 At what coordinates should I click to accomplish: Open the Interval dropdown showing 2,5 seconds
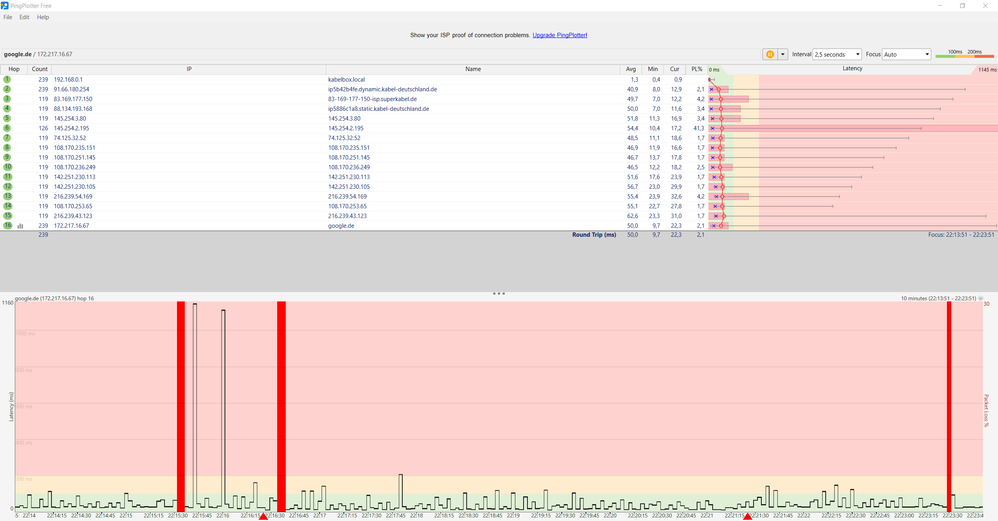tap(837, 55)
